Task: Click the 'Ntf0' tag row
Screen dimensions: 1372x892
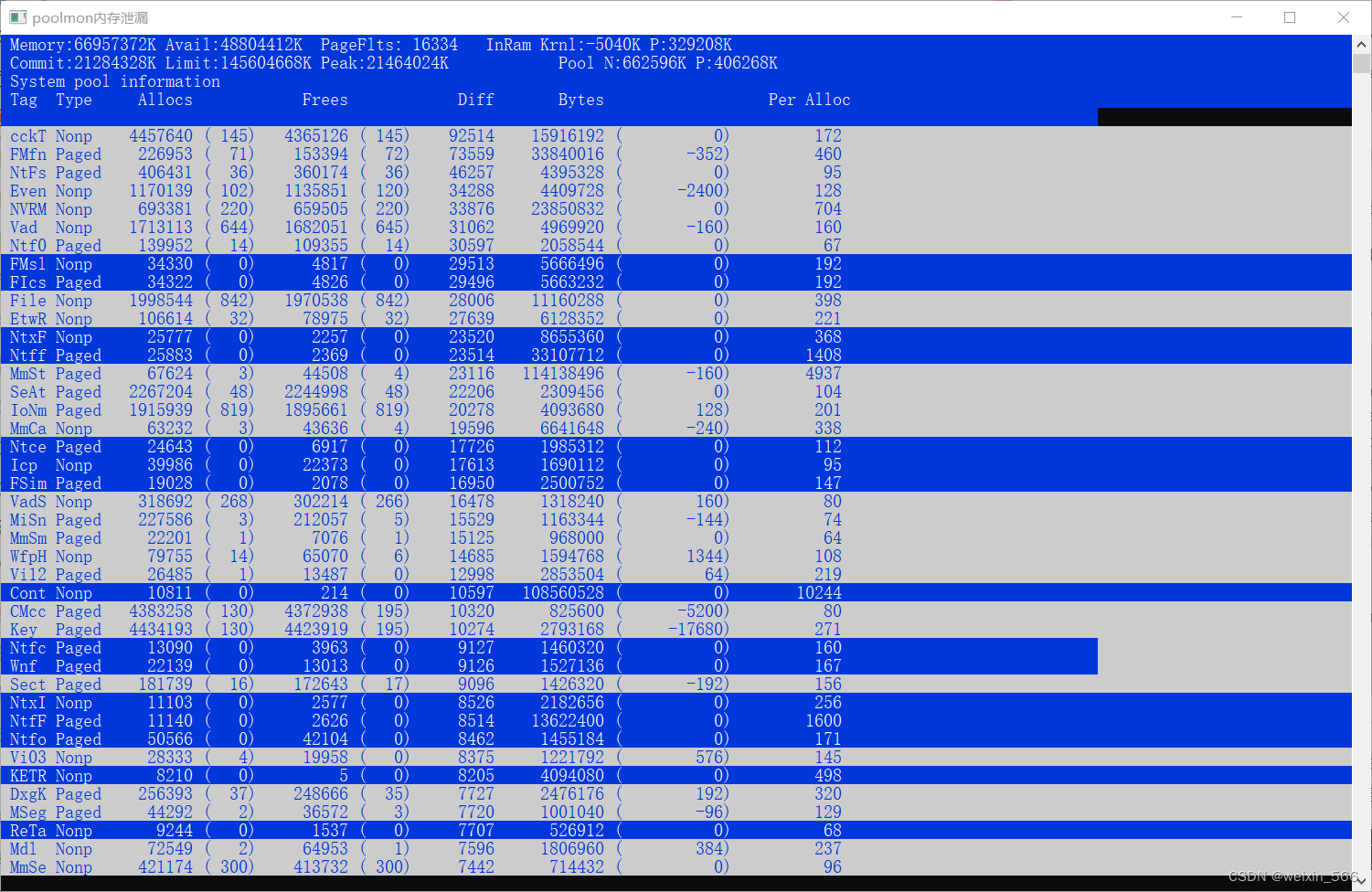Action: coord(676,245)
